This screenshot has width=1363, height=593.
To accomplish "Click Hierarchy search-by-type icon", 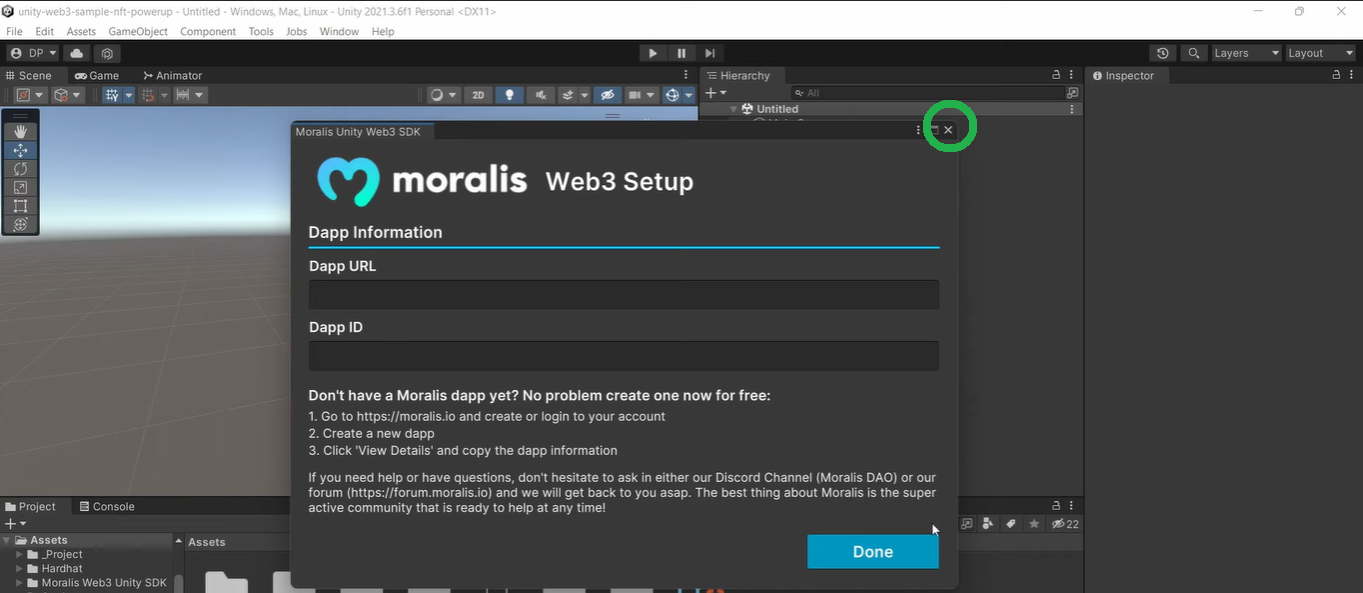I will click(x=1072, y=93).
